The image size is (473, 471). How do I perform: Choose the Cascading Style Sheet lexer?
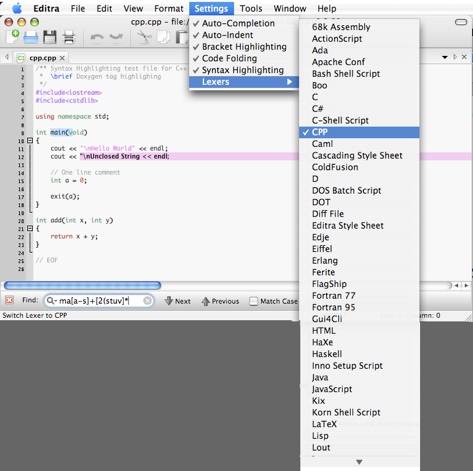point(359,155)
